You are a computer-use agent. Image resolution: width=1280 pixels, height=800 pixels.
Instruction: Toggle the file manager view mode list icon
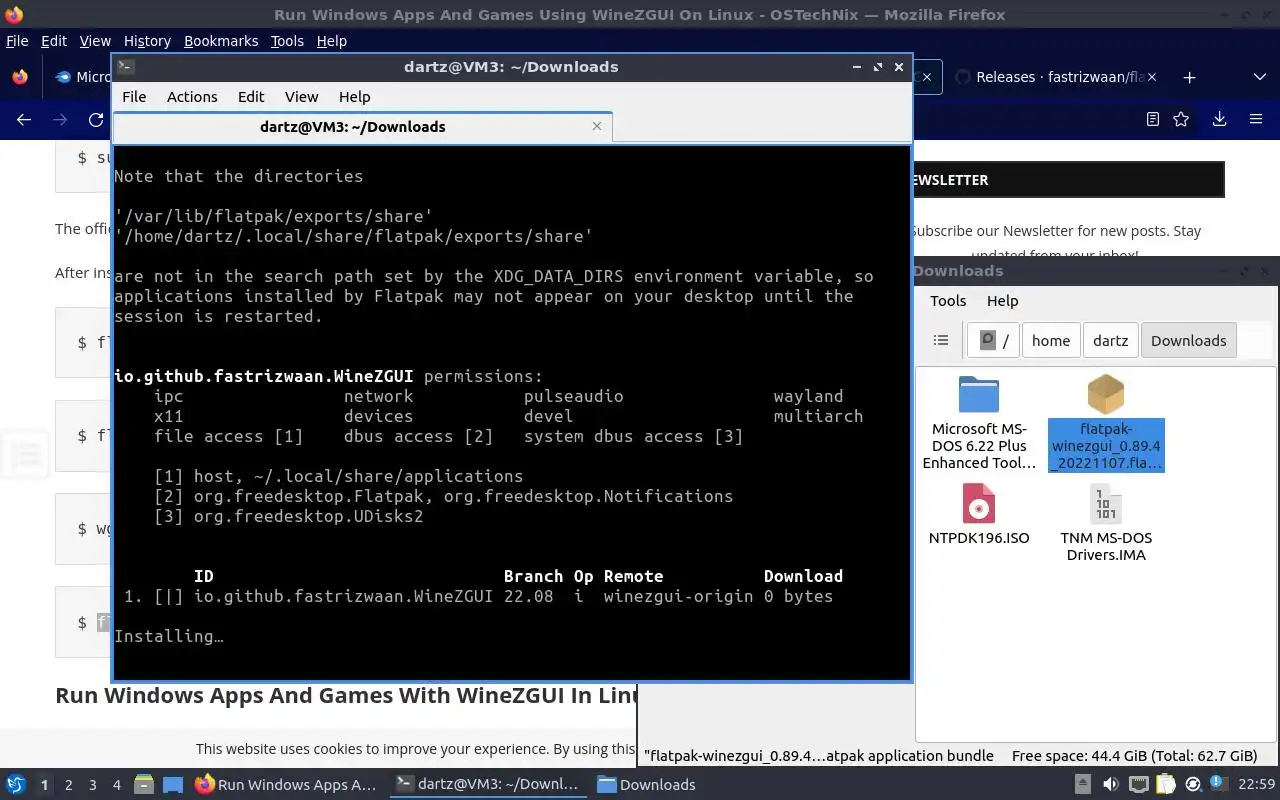coord(941,340)
